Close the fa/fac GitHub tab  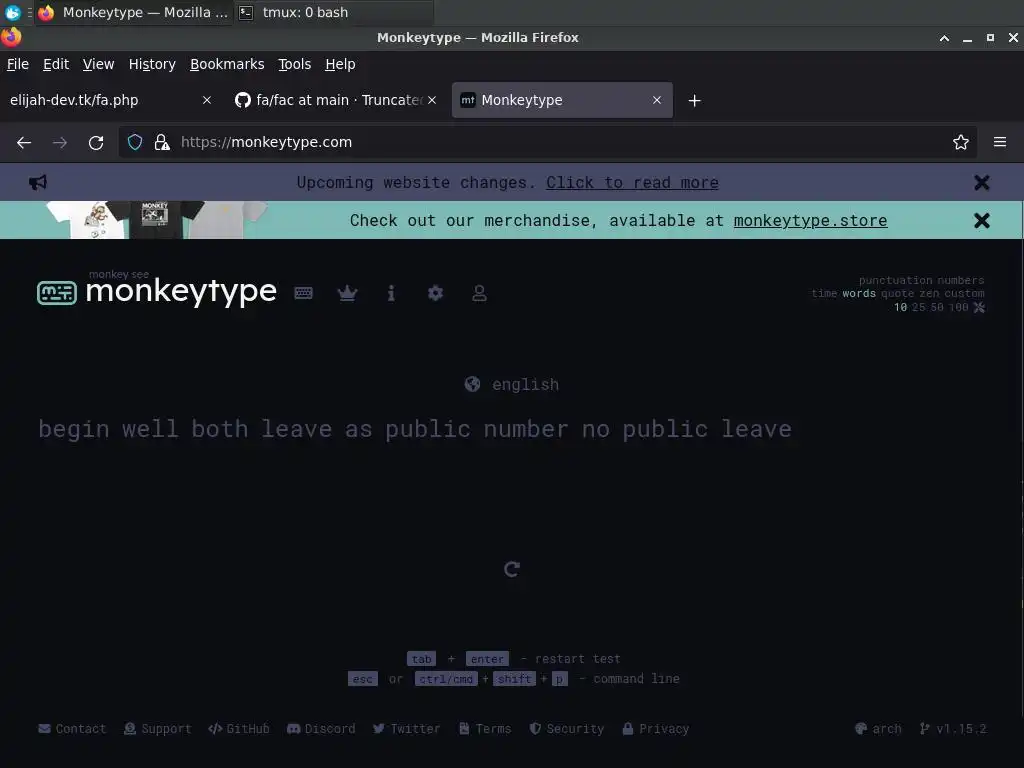432,100
